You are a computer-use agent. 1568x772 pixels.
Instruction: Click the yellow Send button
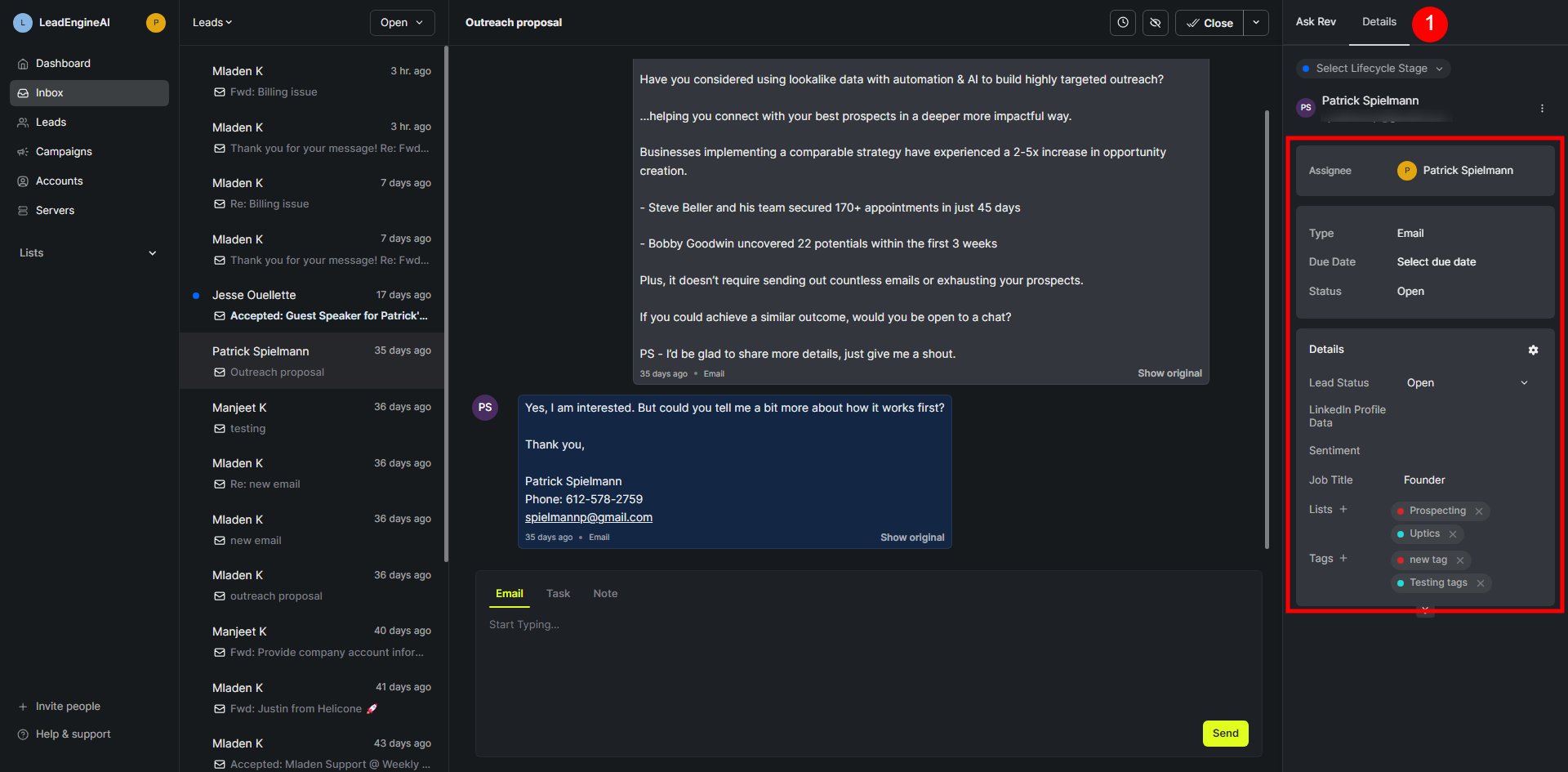[x=1225, y=734]
